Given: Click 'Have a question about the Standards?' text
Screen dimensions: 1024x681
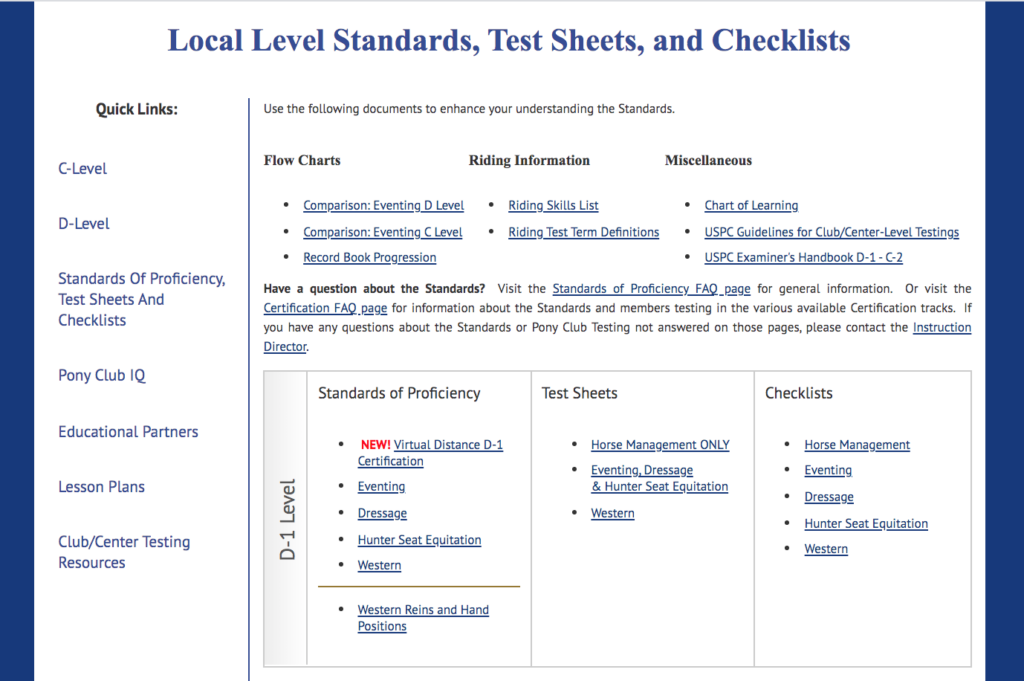Looking at the screenshot, I should pyautogui.click(x=374, y=289).
